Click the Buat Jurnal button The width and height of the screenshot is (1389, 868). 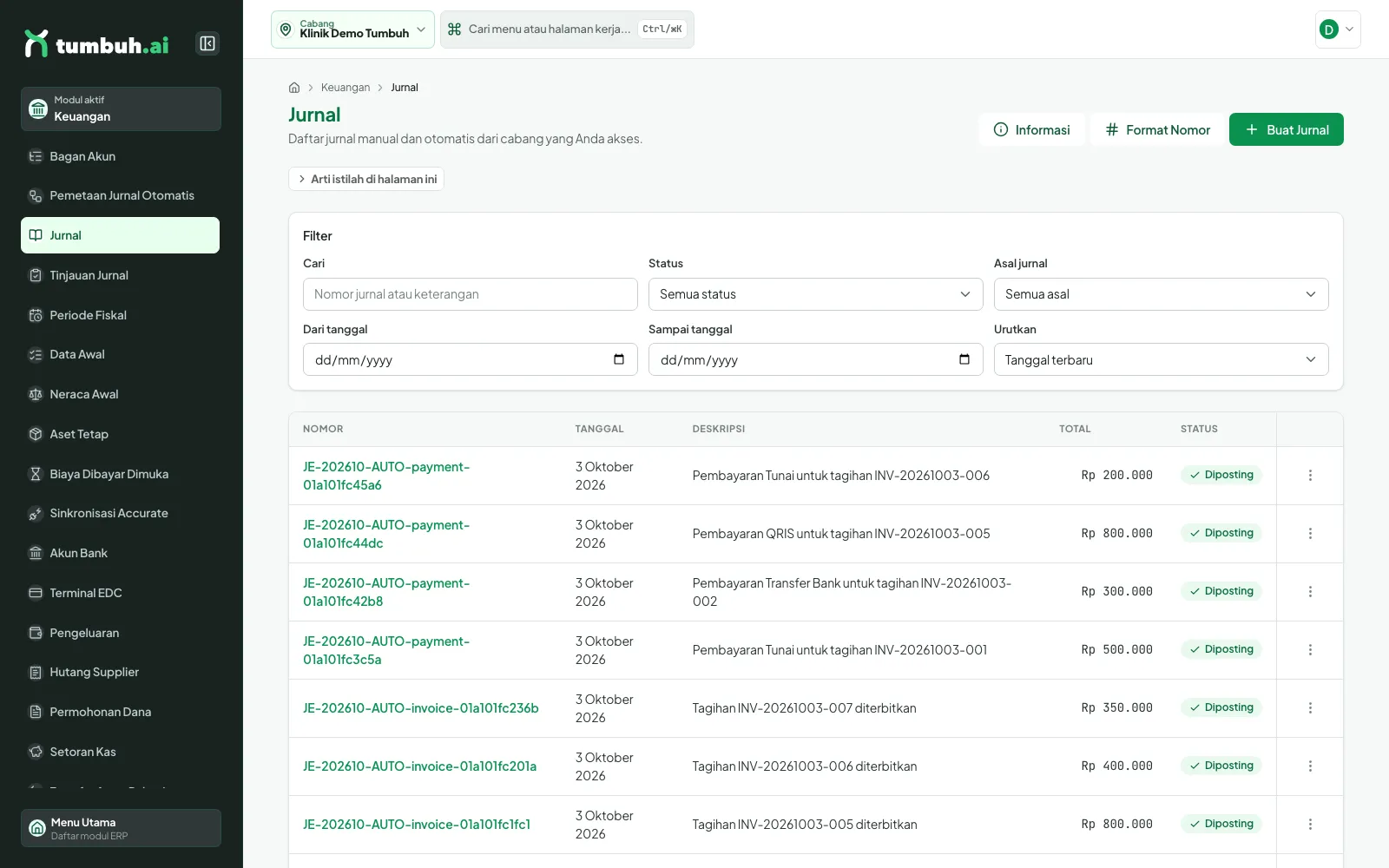coord(1286,129)
